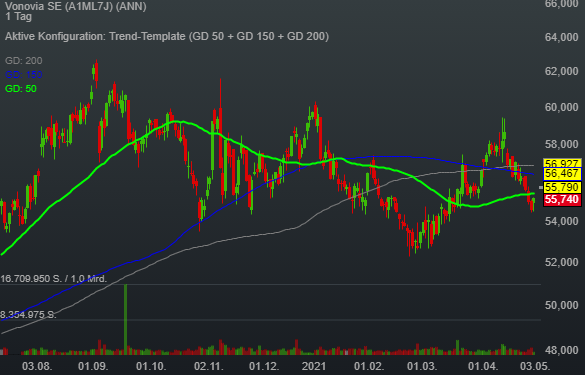Click the 56,467 blue-bordered price label
This screenshot has height=375, width=585.
point(562,174)
